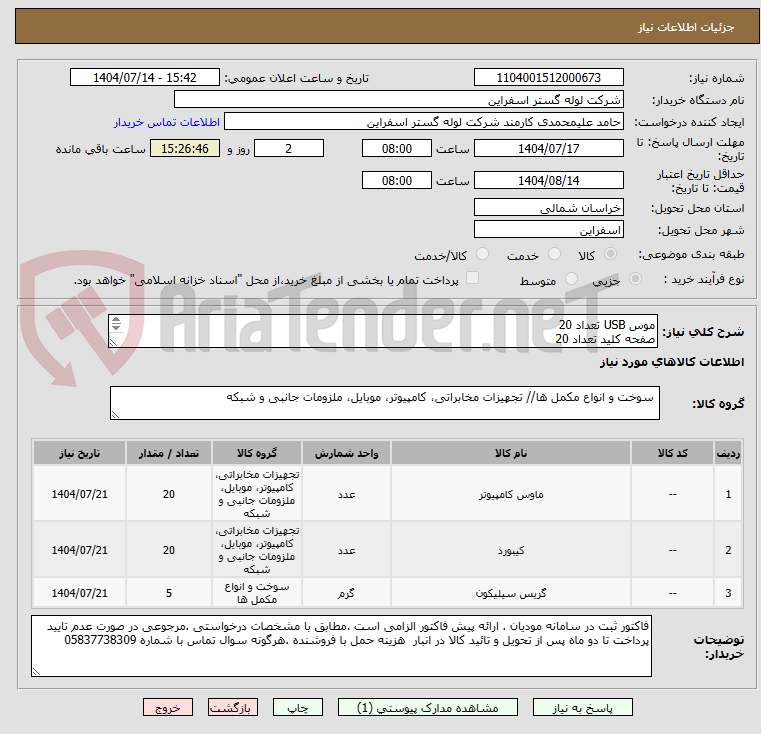
Task: Click the price validity date 1404/08/14
Action: [x=548, y=181]
